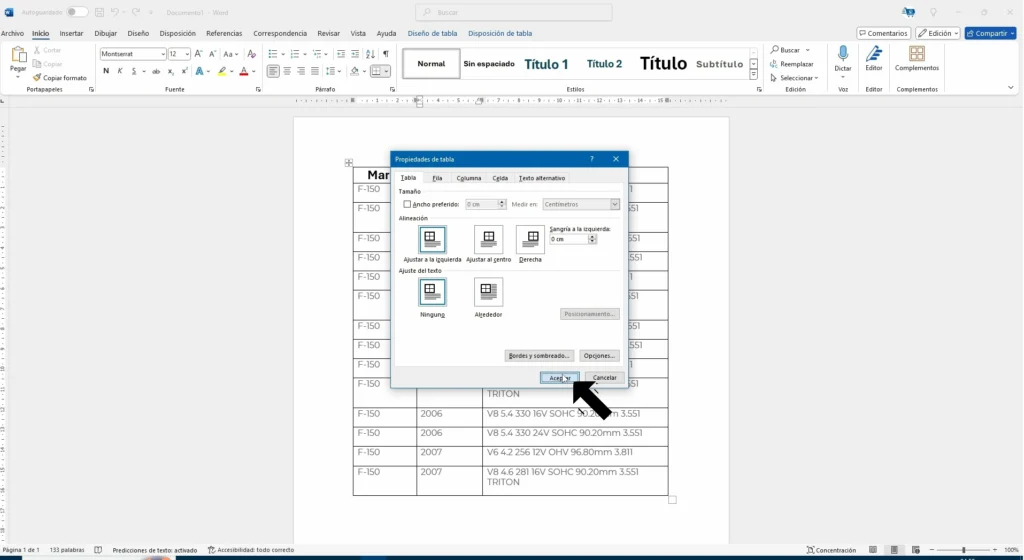
Task: Open the shading paint bucket
Action: tap(355, 71)
